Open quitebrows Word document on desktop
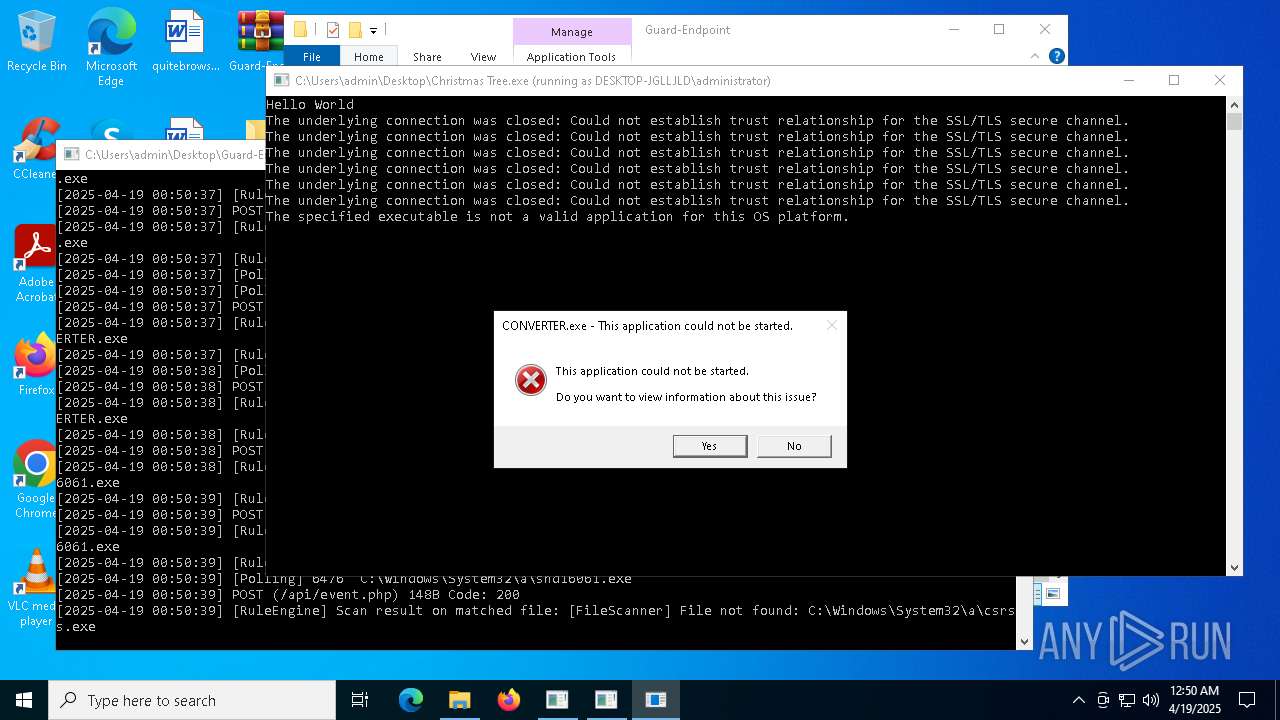Image resolution: width=1280 pixels, height=720 pixels. pyautogui.click(x=185, y=42)
